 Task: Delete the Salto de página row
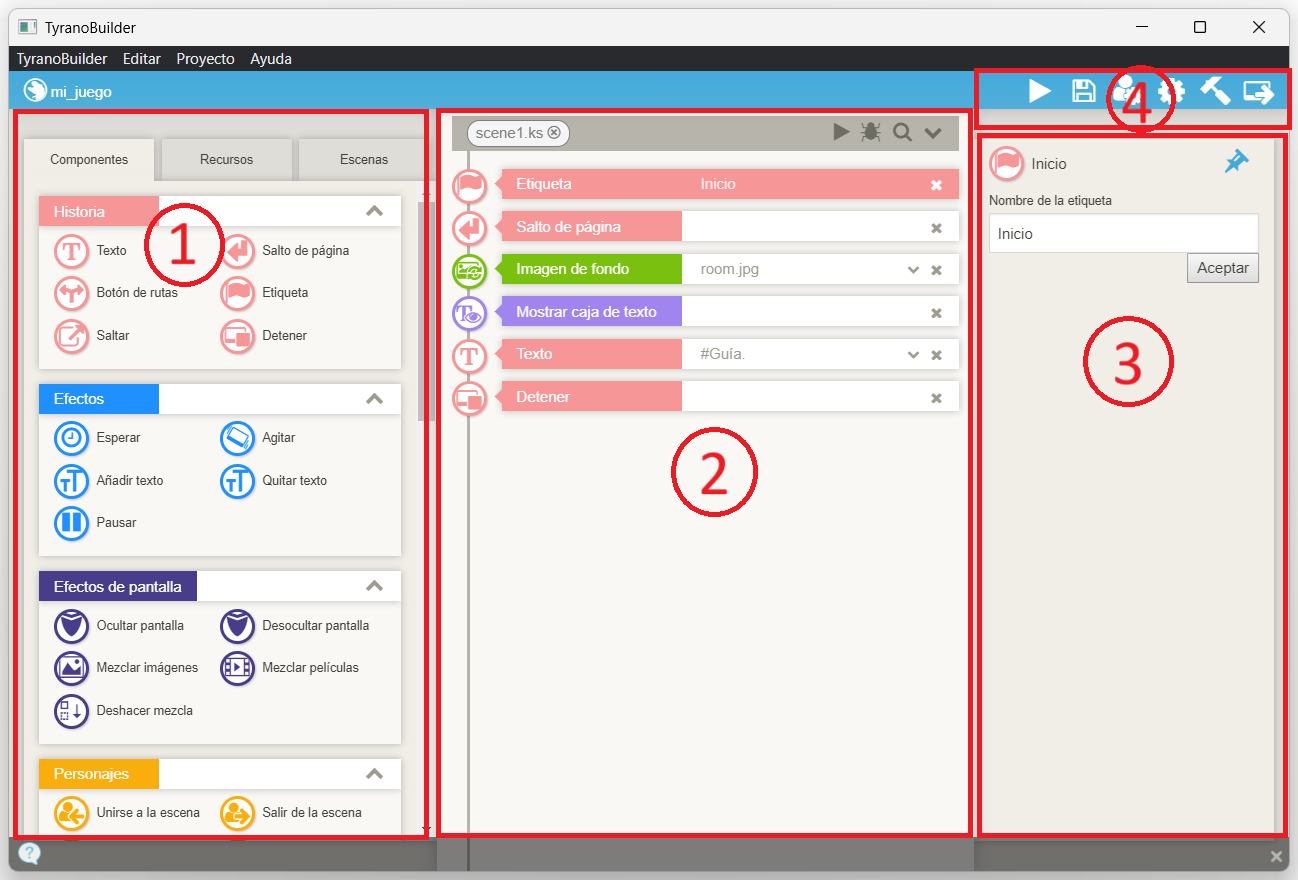pyautogui.click(x=937, y=228)
